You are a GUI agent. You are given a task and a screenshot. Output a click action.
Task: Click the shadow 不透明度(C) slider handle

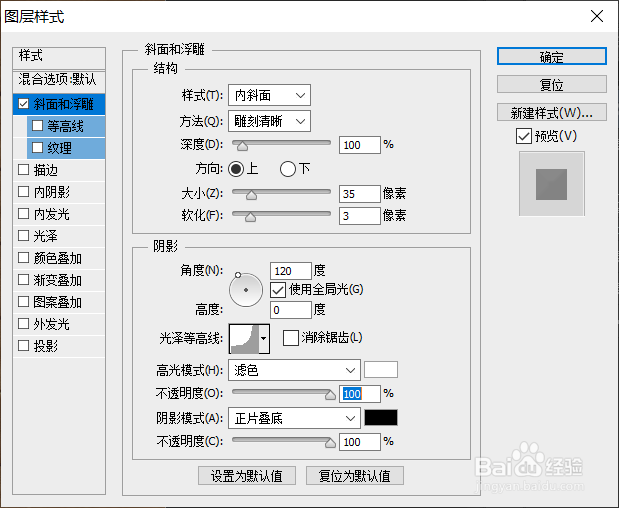click(x=330, y=443)
